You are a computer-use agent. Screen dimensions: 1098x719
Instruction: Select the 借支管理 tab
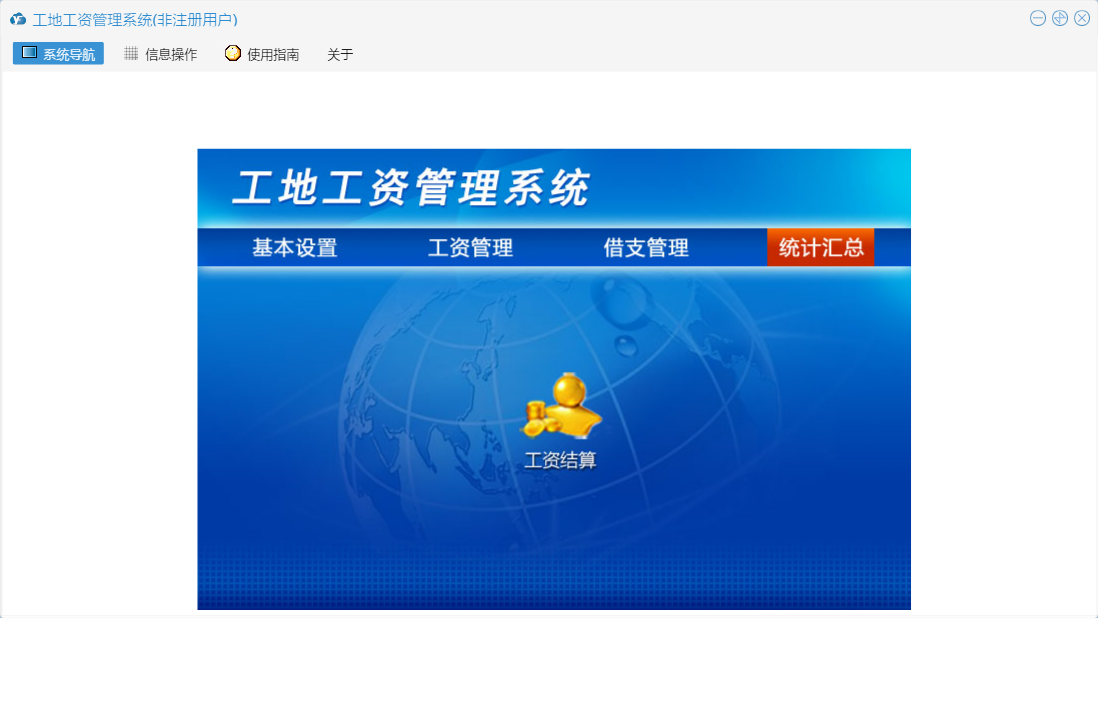(x=646, y=248)
